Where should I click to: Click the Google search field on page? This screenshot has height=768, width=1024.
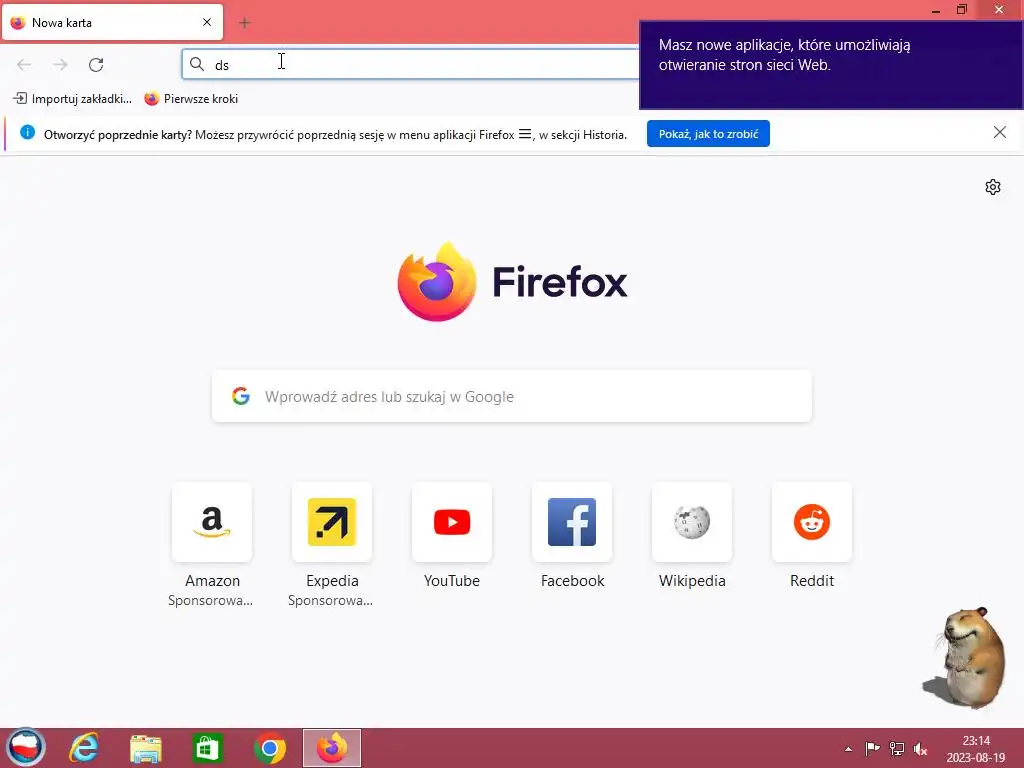[512, 396]
